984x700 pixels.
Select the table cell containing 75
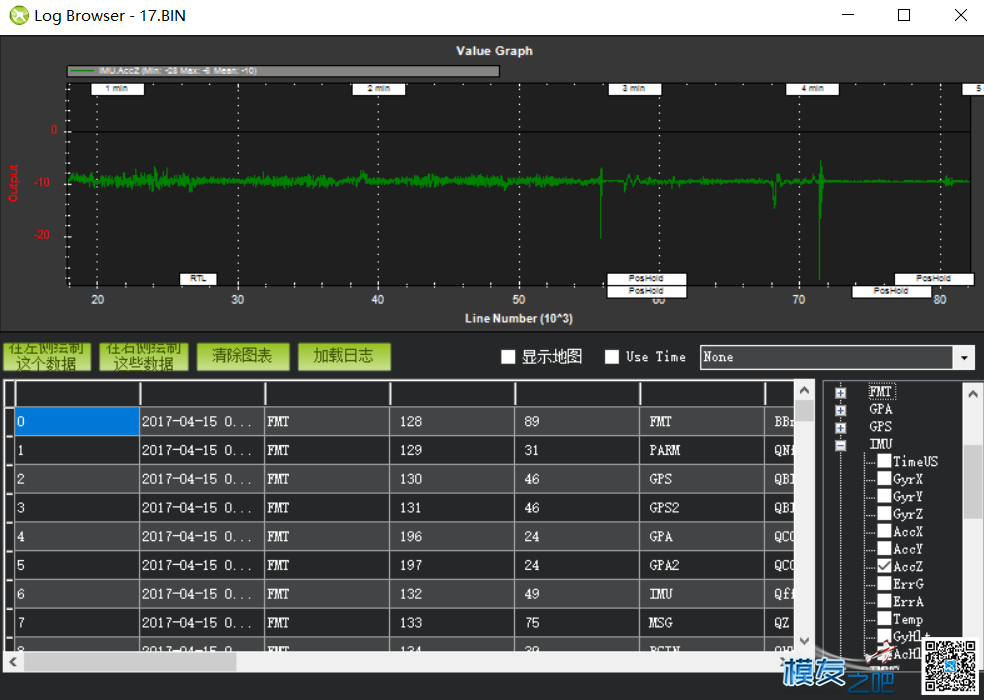[577, 623]
